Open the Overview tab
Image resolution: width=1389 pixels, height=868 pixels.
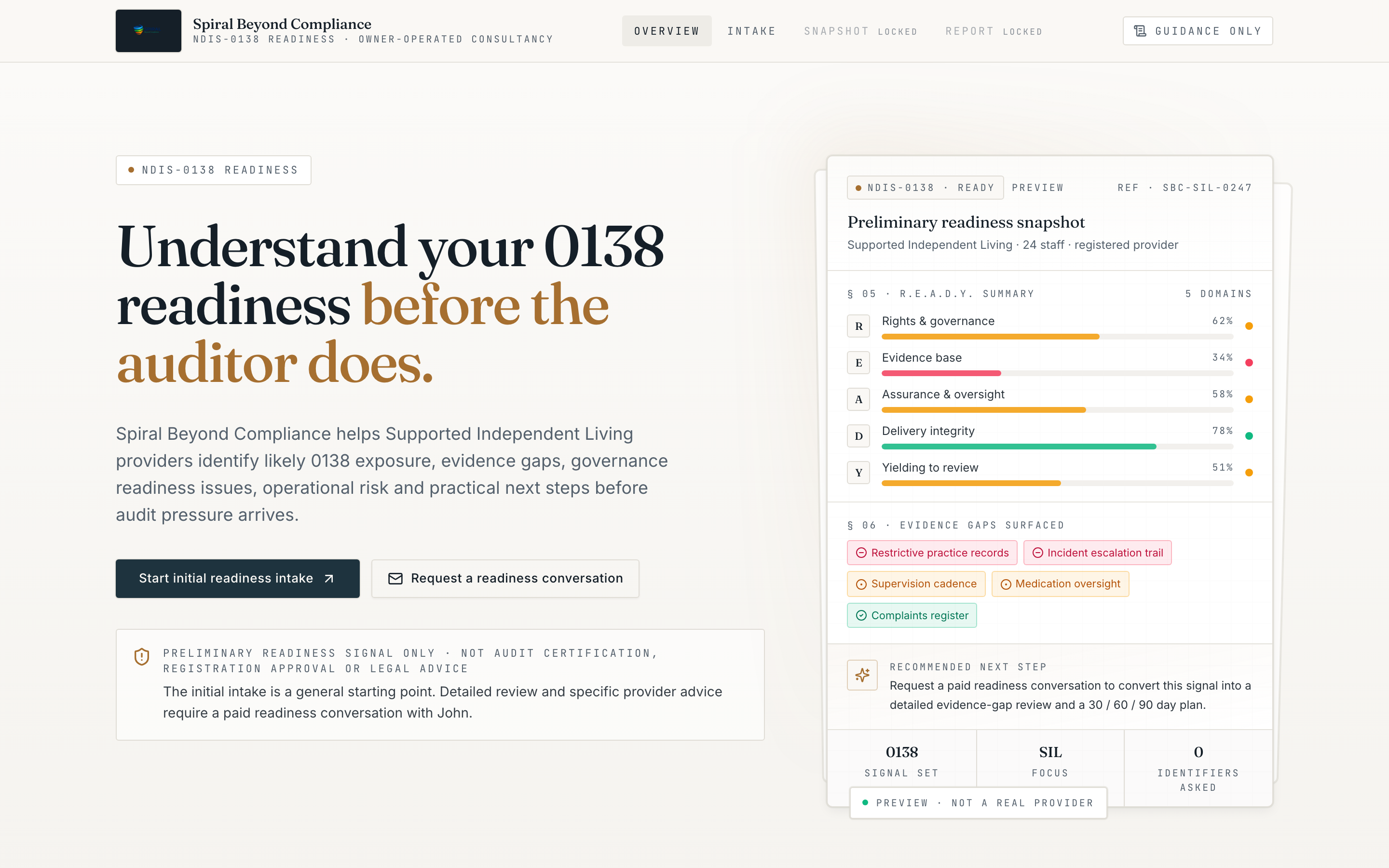(x=667, y=31)
